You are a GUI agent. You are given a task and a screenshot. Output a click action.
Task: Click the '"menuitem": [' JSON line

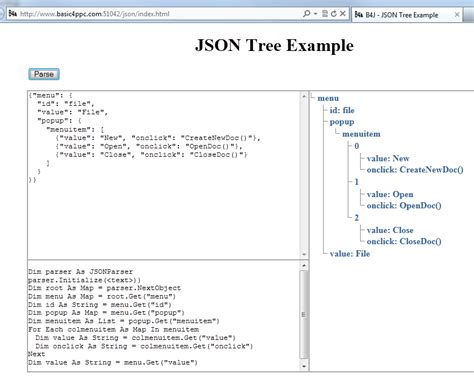click(x=75, y=129)
